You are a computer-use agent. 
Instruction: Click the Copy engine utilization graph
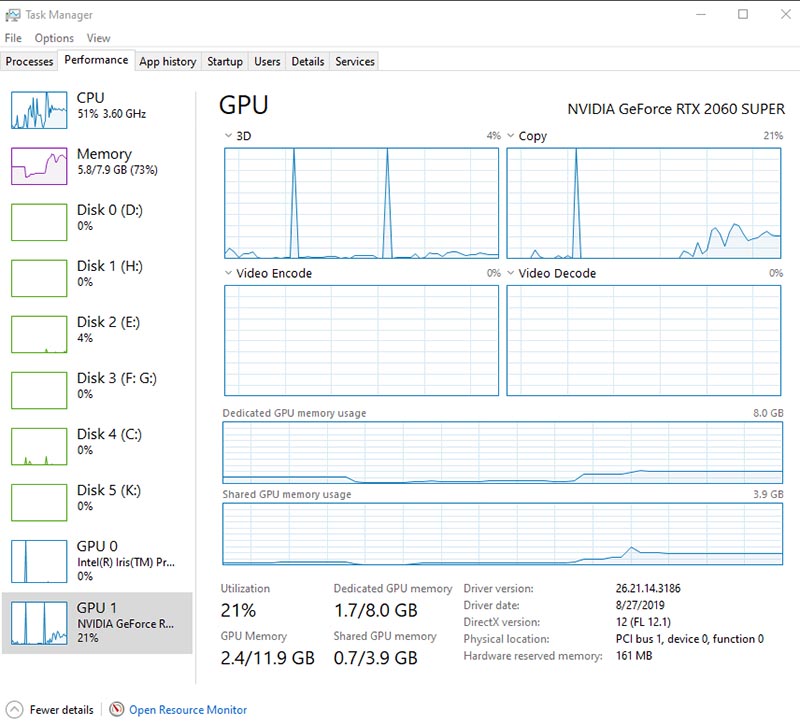[x=644, y=203]
